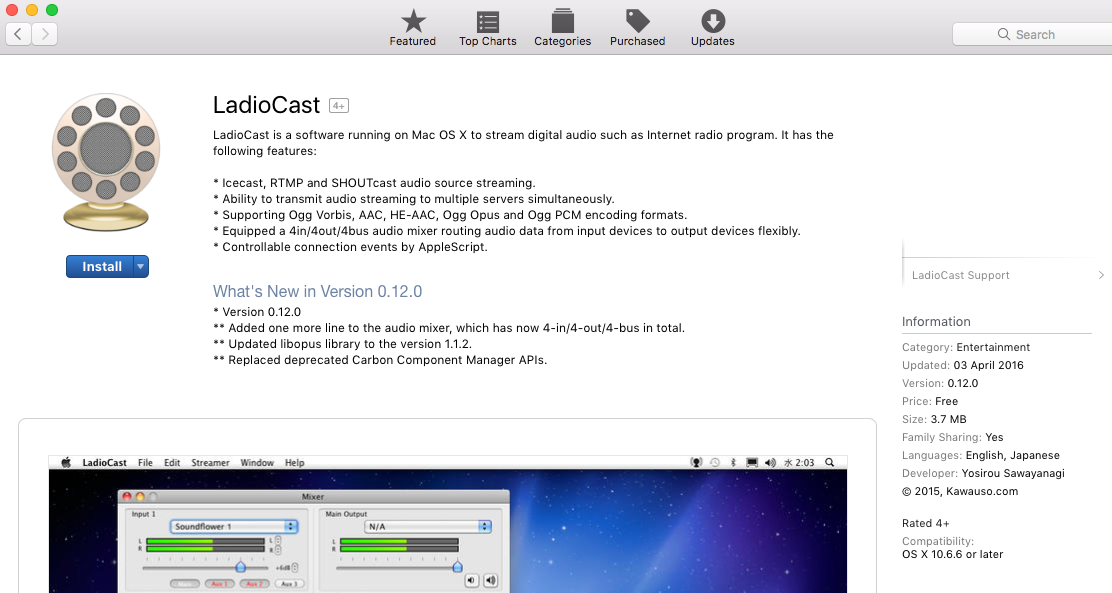1112x593 pixels.
Task: Open the Updates tab
Action: (713, 28)
